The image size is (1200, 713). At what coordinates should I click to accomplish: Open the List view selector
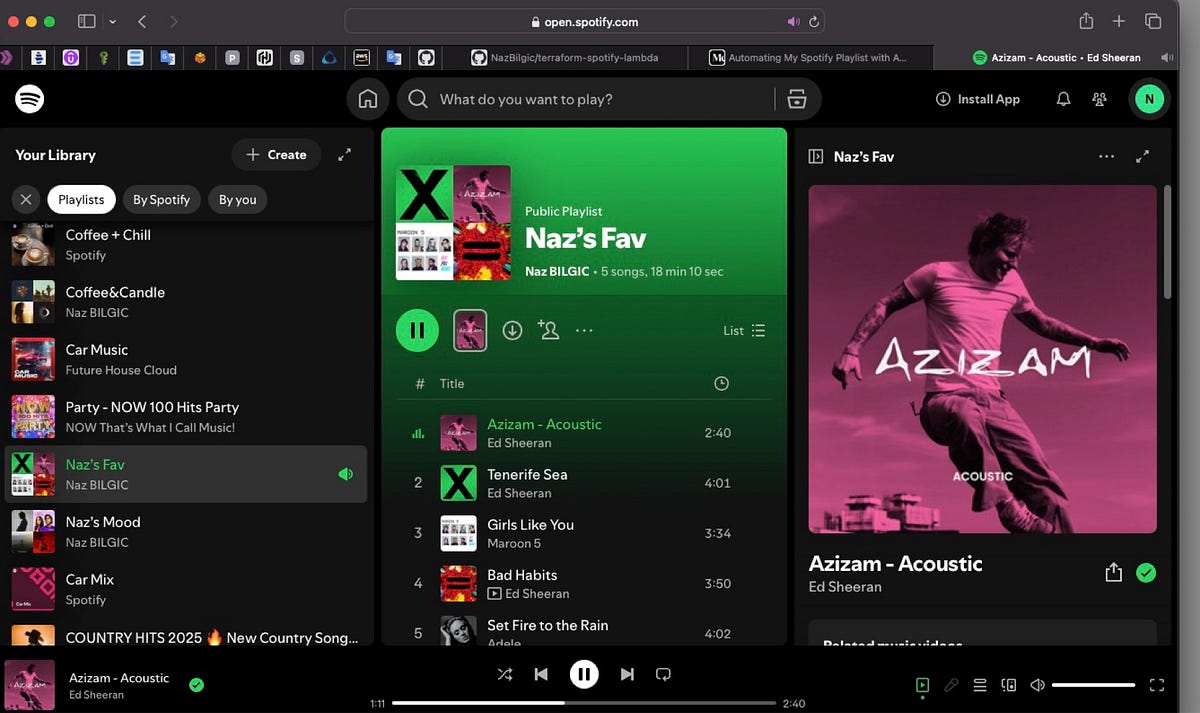[744, 330]
